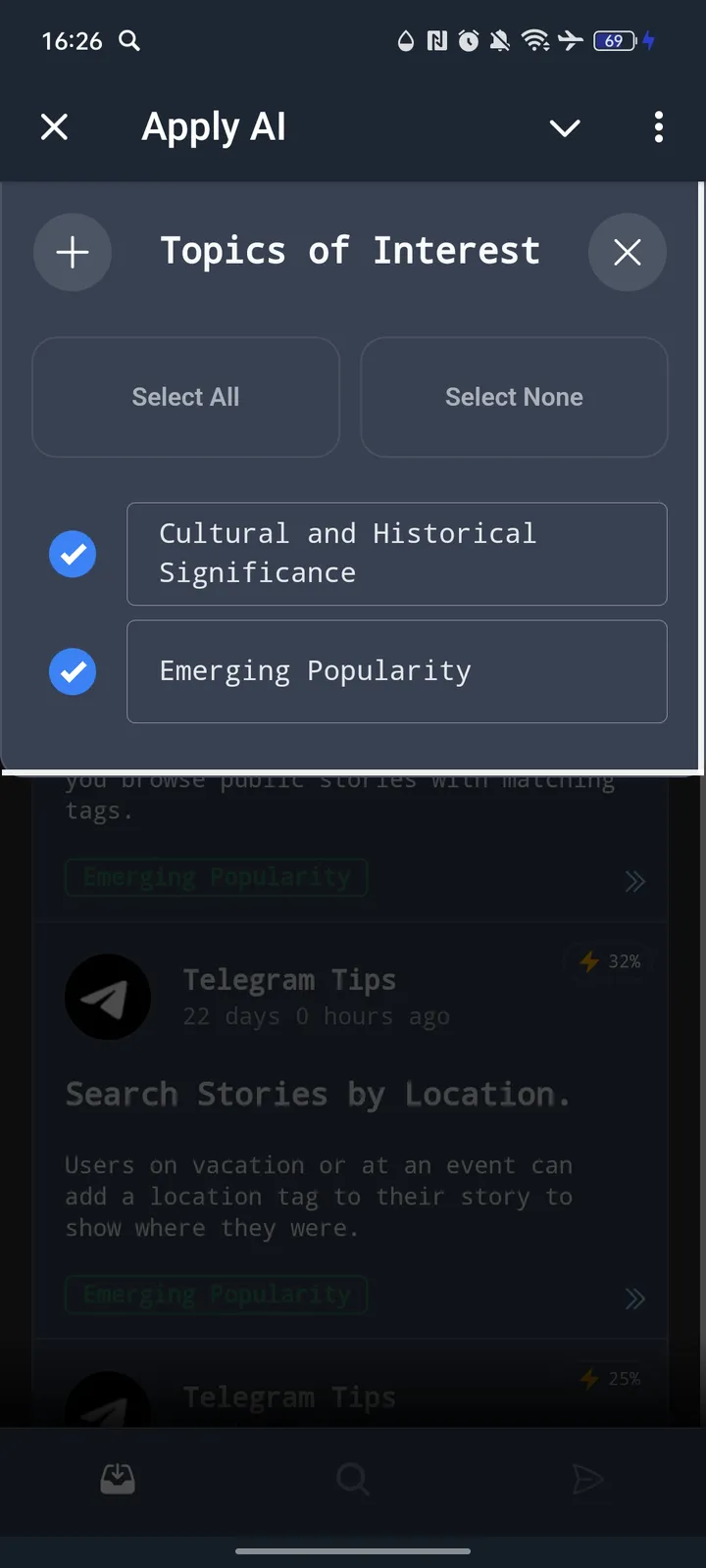Collapse Apply AI with the down chevron
Viewport: 706px width, 1568px height.
tap(564, 127)
